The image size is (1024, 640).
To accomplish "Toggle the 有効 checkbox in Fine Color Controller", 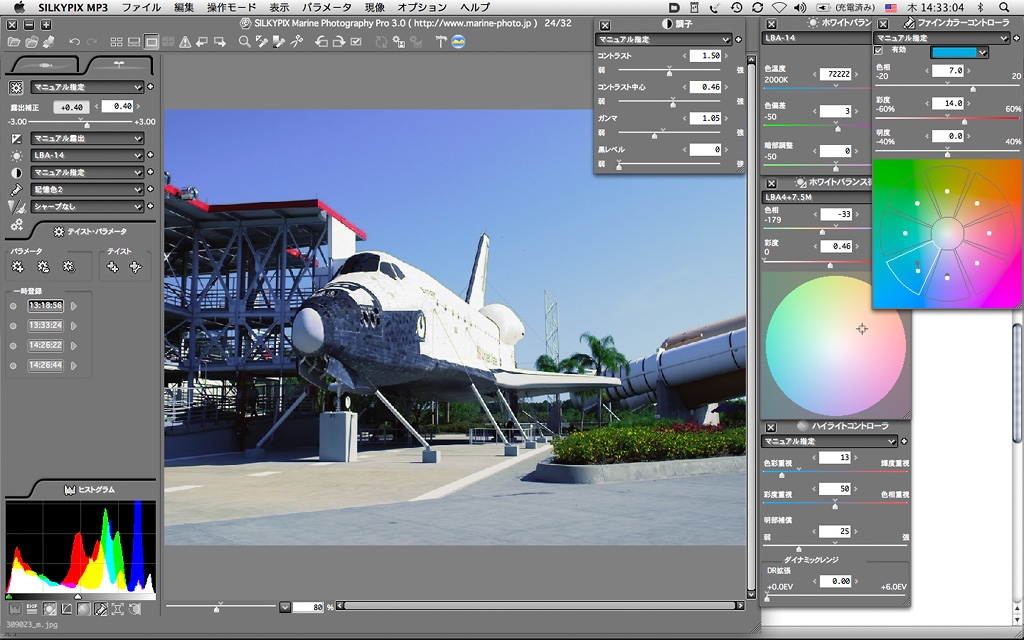I will point(879,50).
